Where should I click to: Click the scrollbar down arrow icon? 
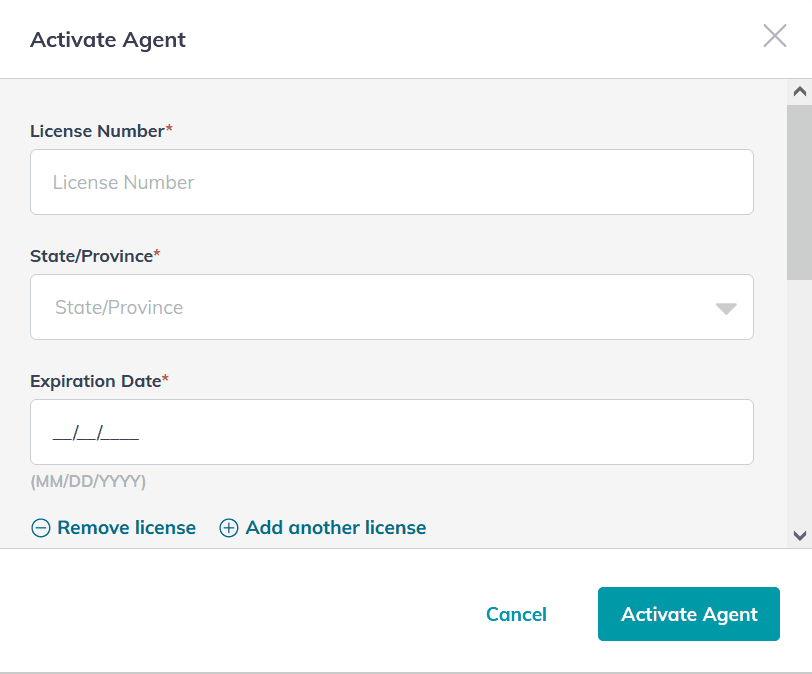click(x=800, y=538)
